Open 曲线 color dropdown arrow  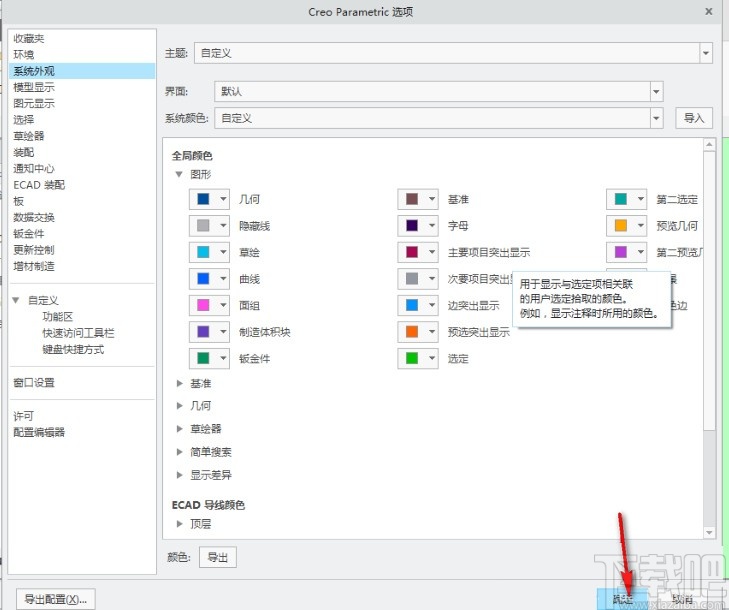[223, 278]
